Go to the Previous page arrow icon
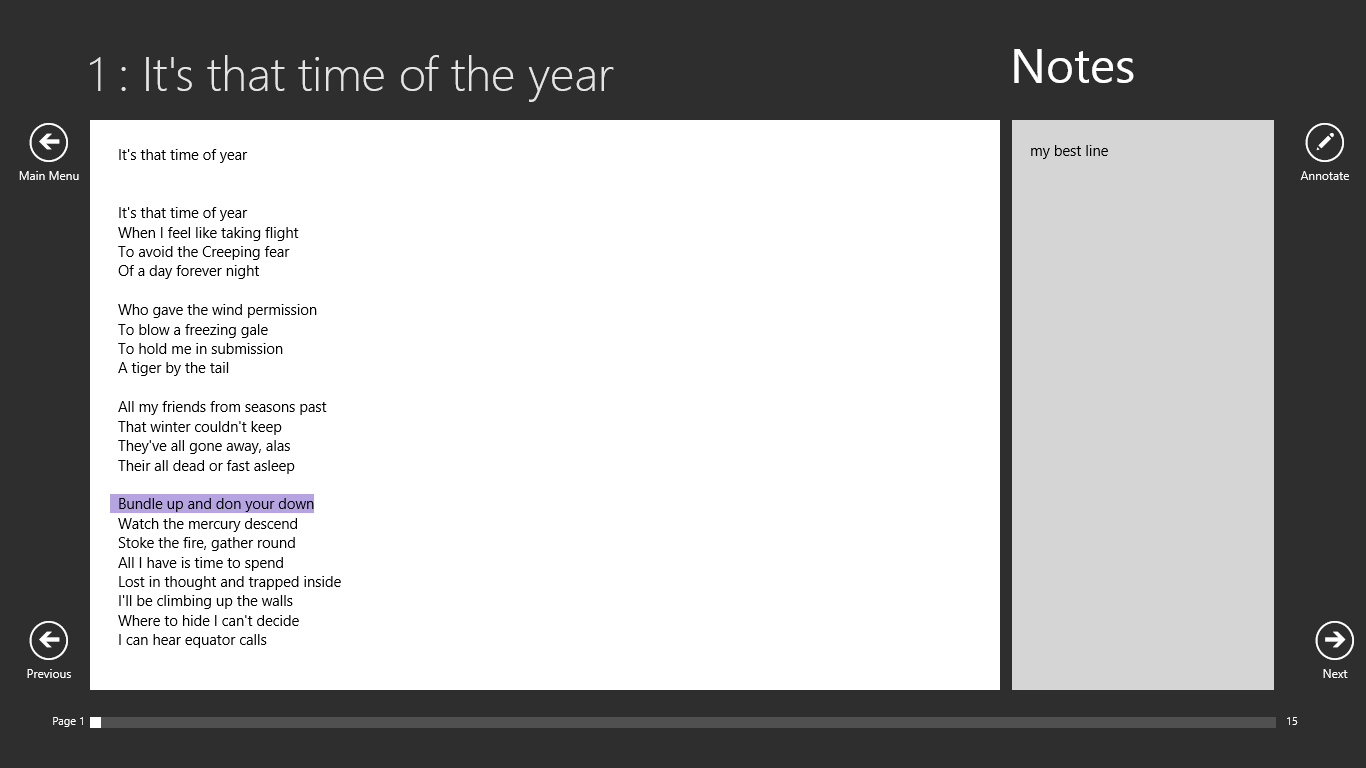The width and height of the screenshot is (1366, 768). (x=48, y=640)
